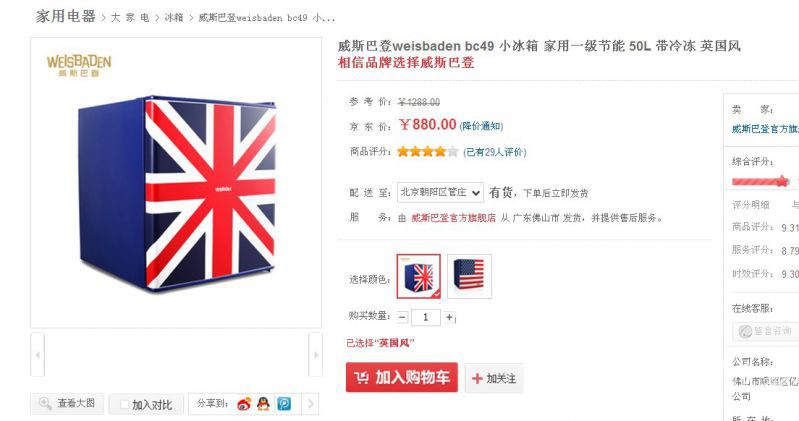Add item with 加入购物车 button
This screenshot has width=799, height=421.
402,378
